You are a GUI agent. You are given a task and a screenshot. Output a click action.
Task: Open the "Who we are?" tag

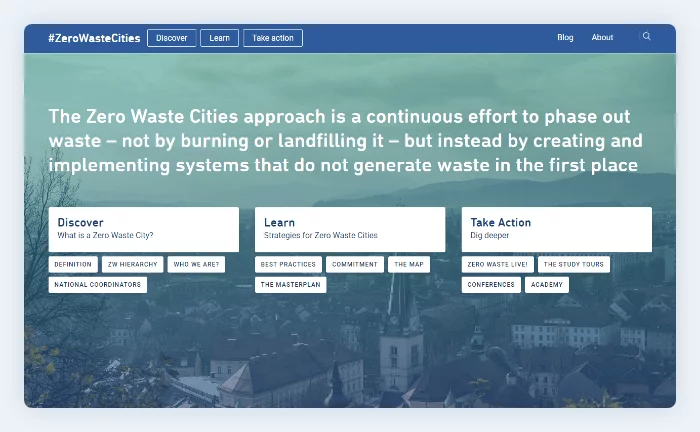pos(196,264)
